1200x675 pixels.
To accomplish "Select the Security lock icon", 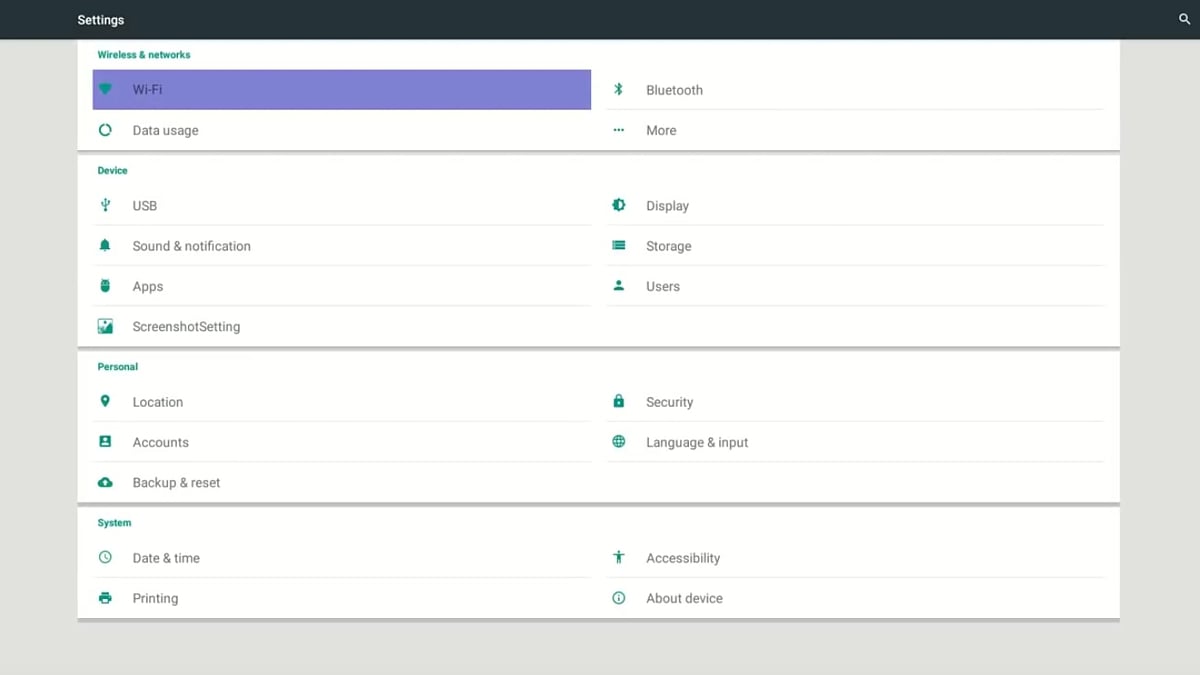I will [618, 401].
